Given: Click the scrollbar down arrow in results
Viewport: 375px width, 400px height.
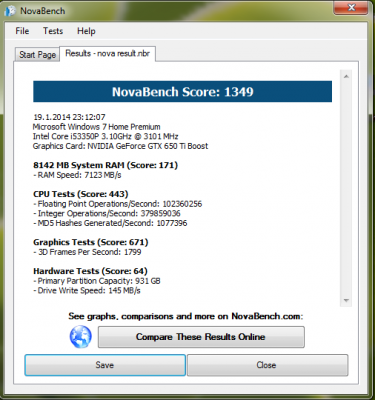Looking at the screenshot, I should pos(346,301).
